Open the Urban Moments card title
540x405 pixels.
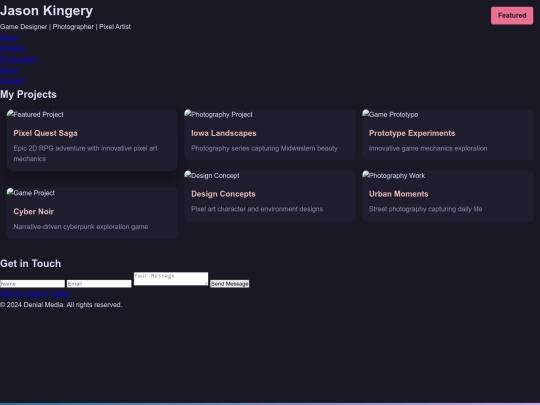pyautogui.click(x=398, y=194)
